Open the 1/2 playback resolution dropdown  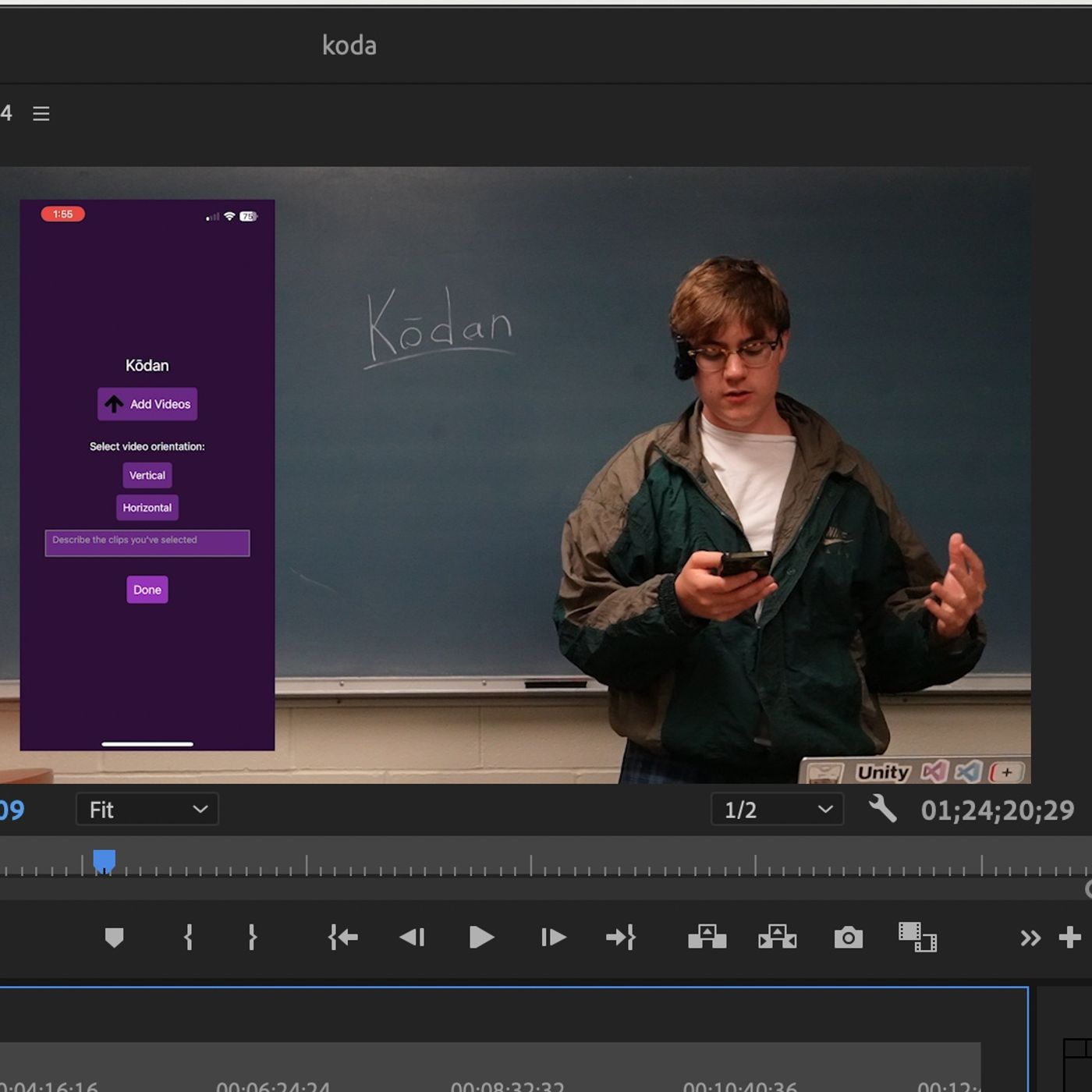point(777,810)
